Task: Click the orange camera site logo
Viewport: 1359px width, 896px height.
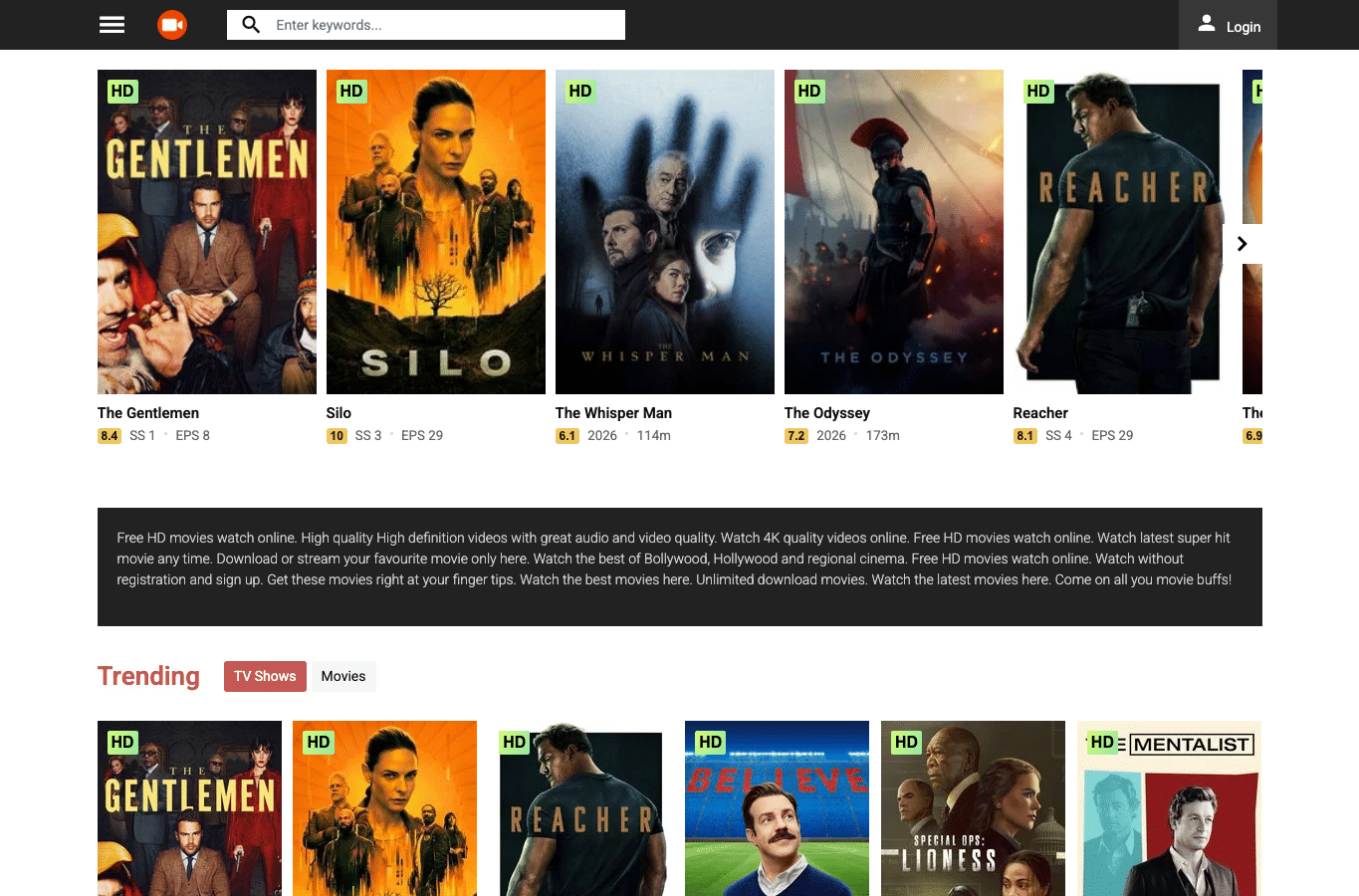Action: pos(172,25)
